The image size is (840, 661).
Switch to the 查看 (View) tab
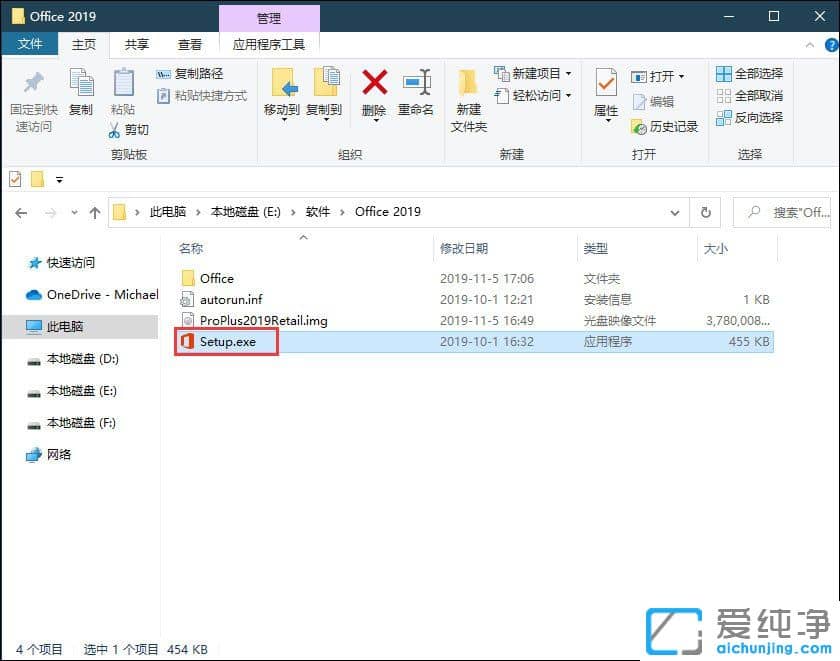click(190, 44)
